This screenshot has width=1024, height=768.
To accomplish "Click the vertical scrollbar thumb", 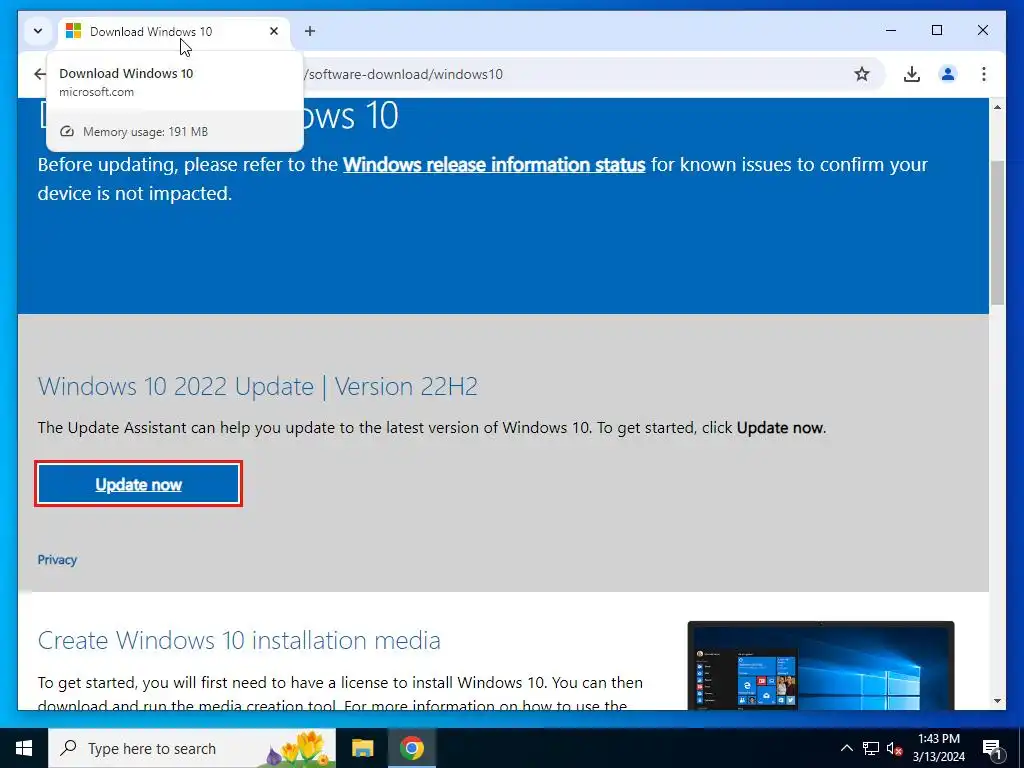I will [997, 232].
